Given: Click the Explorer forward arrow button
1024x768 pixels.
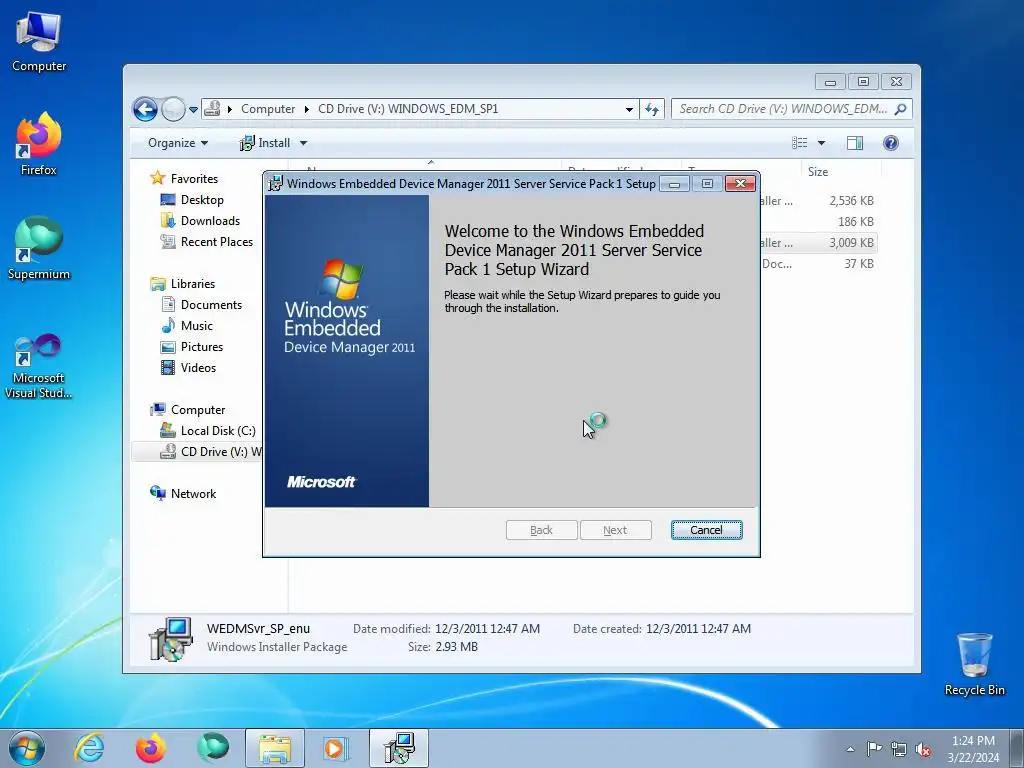Looking at the screenshot, I should click(x=173, y=109).
